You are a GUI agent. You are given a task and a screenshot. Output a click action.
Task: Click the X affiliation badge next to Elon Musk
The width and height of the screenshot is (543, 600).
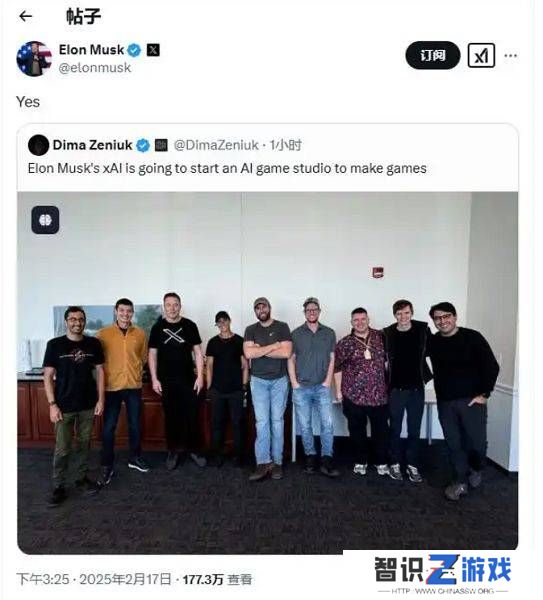(153, 50)
